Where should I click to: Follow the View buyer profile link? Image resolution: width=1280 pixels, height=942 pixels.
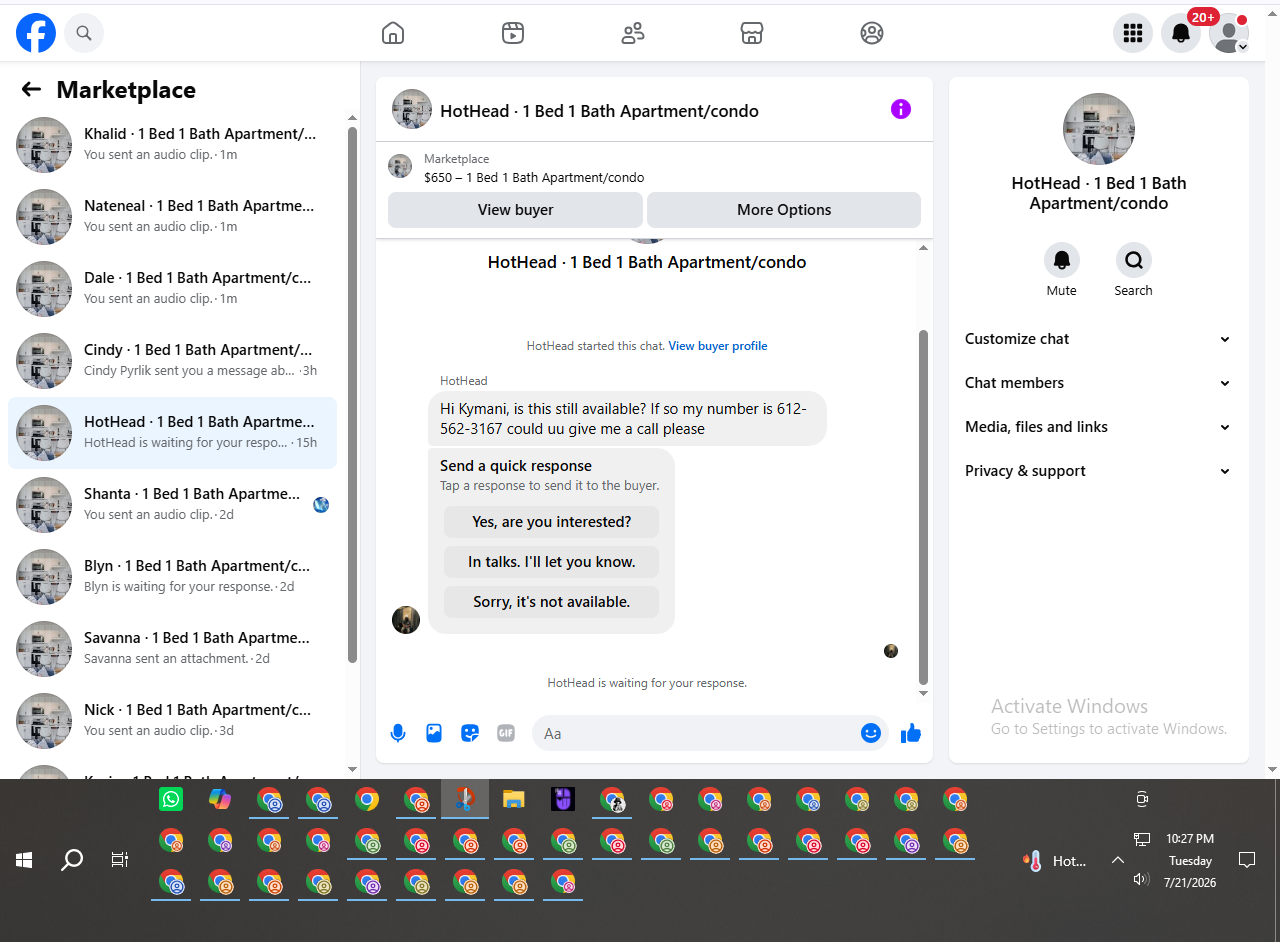tap(718, 346)
